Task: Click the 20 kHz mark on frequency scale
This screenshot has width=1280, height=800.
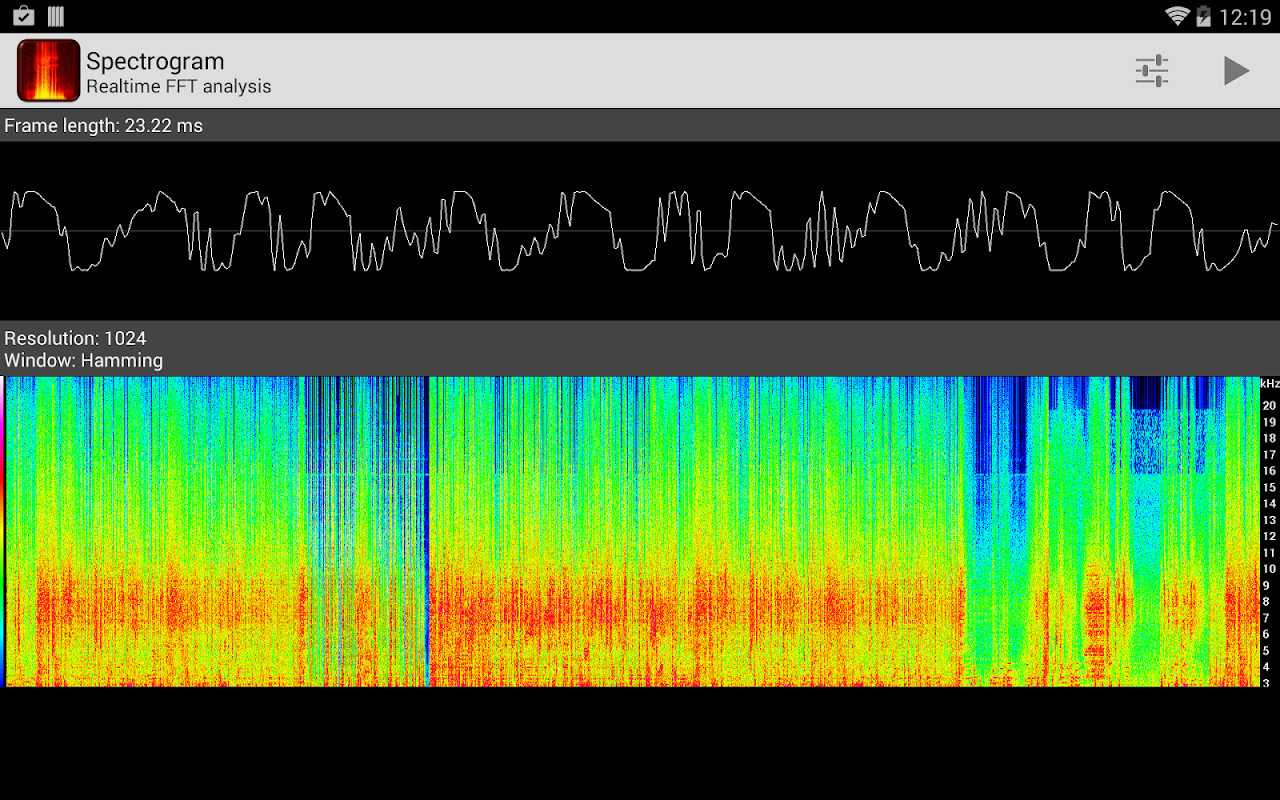Action: tap(1269, 405)
